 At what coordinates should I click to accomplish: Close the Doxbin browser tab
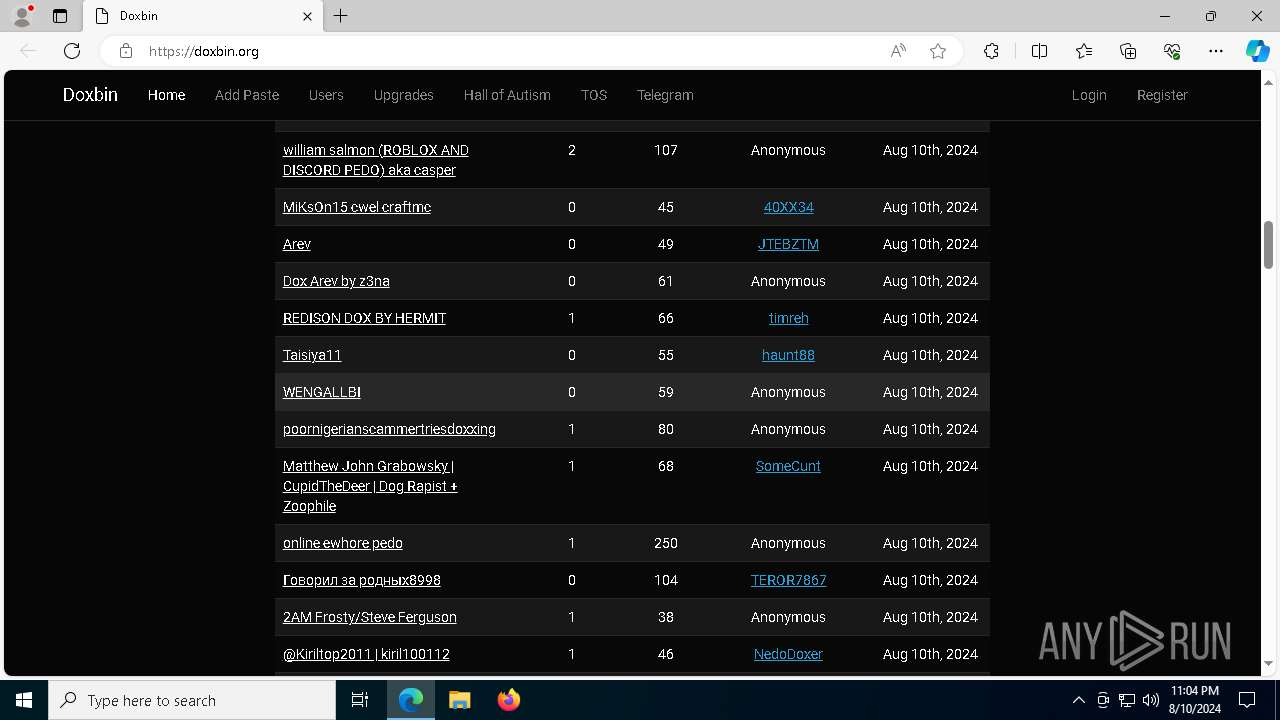click(308, 16)
